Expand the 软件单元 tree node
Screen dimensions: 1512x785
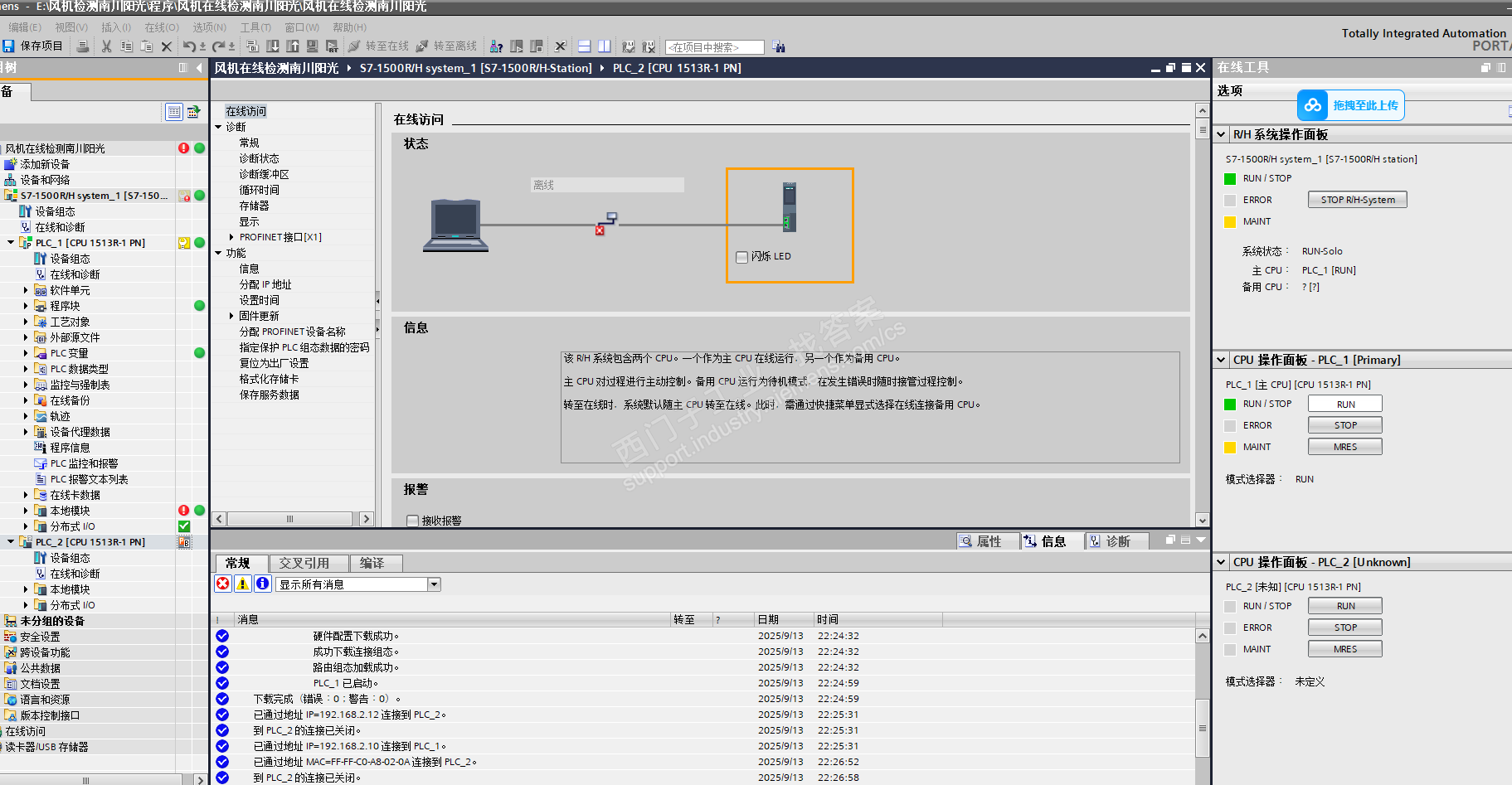click(x=26, y=290)
